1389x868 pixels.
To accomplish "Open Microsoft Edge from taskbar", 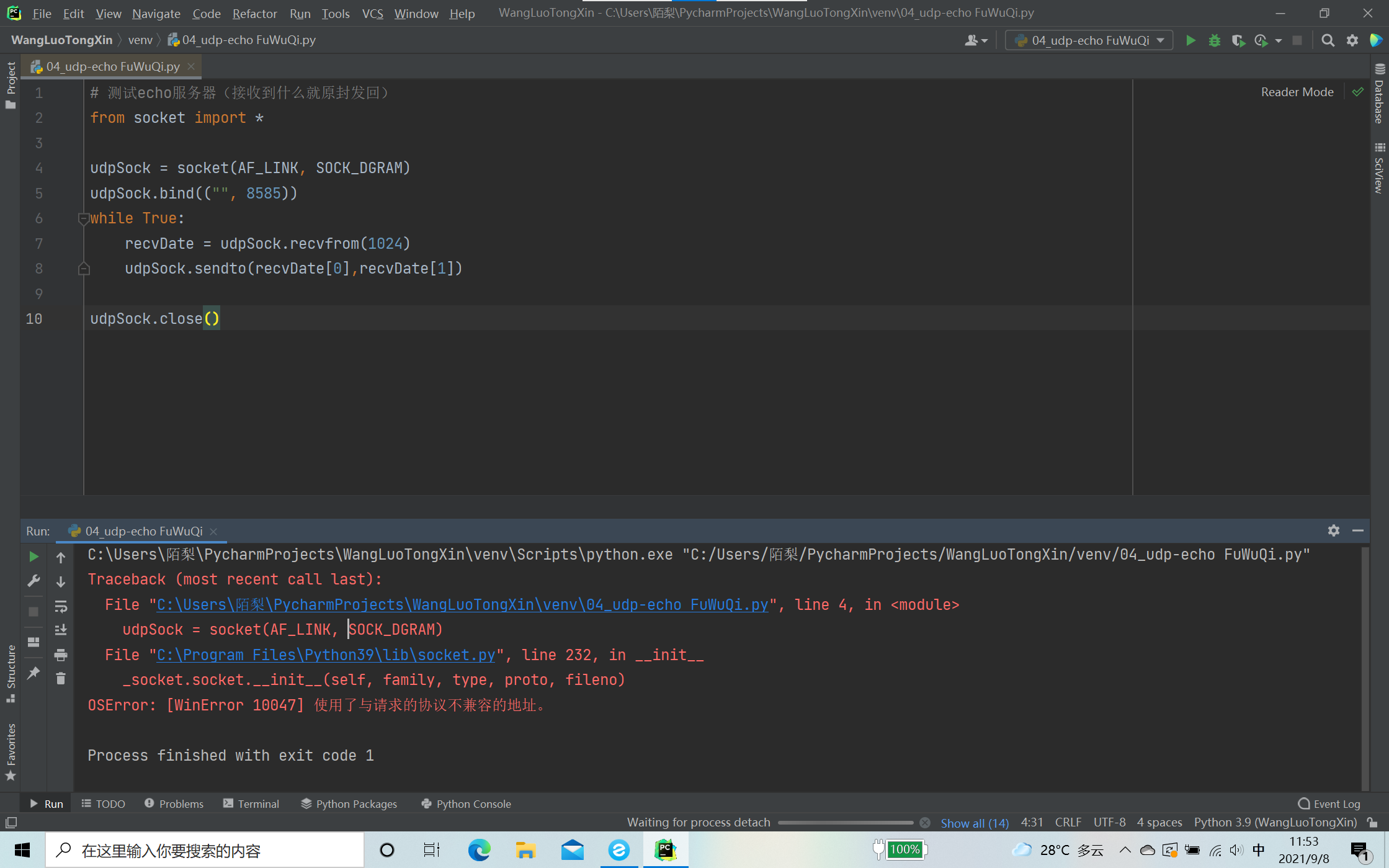I will pyautogui.click(x=479, y=850).
